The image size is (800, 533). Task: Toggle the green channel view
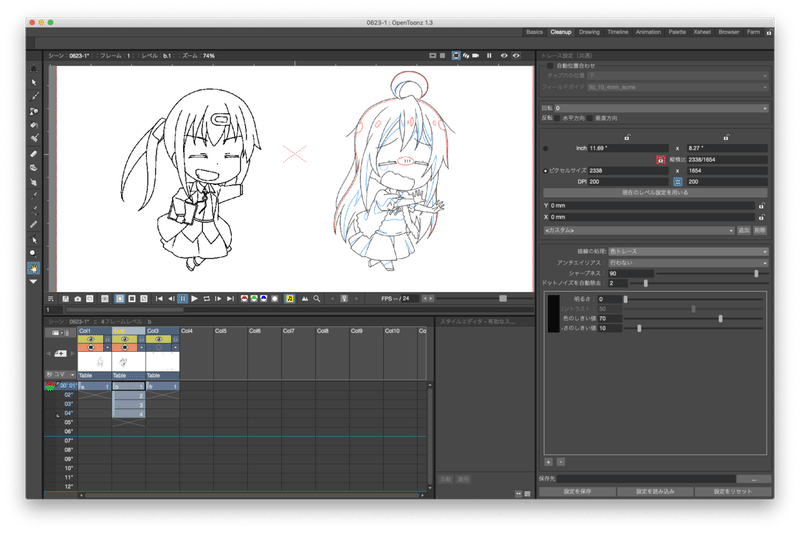[x=254, y=299]
